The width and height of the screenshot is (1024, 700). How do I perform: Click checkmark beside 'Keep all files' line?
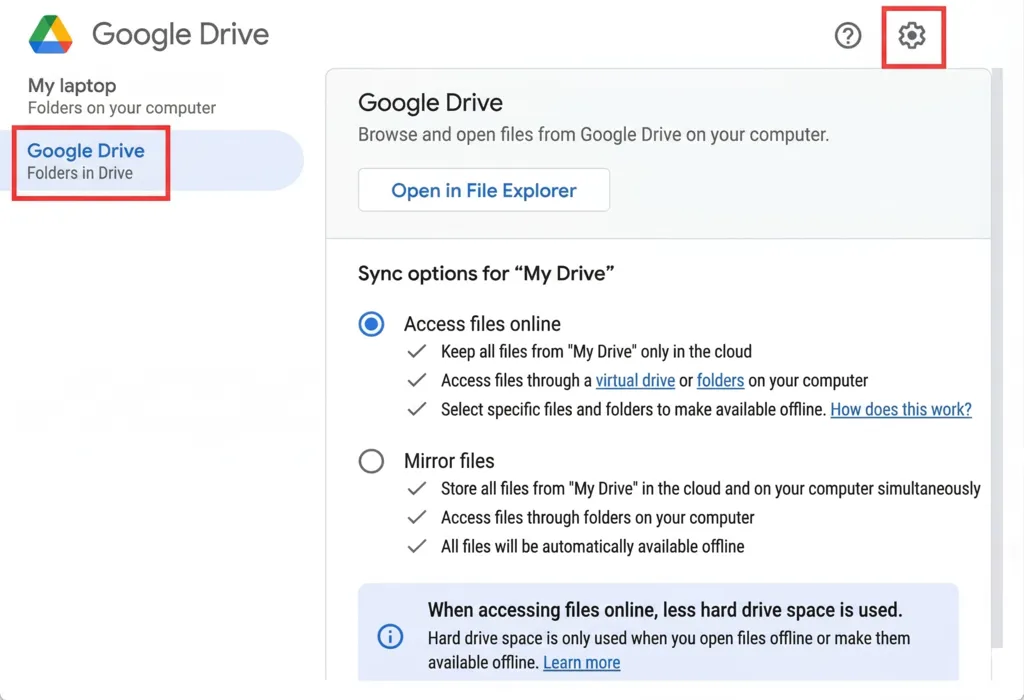point(417,352)
